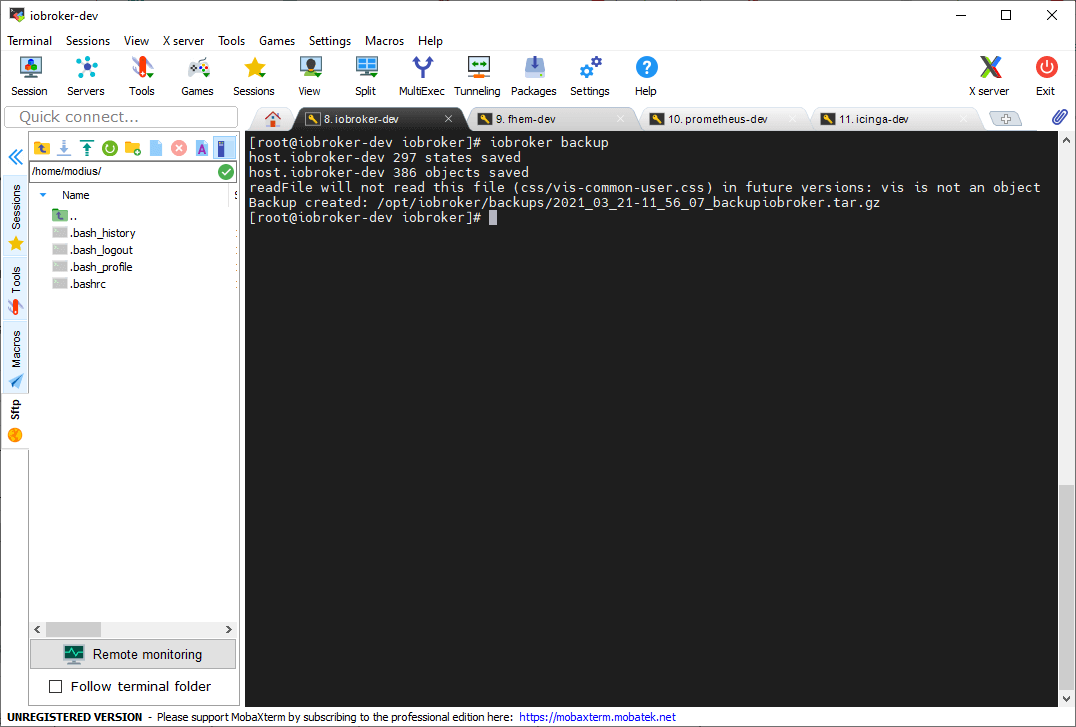Click terminal scrollbar down arrow
Screen dimensions: 1076x727
(1066, 699)
